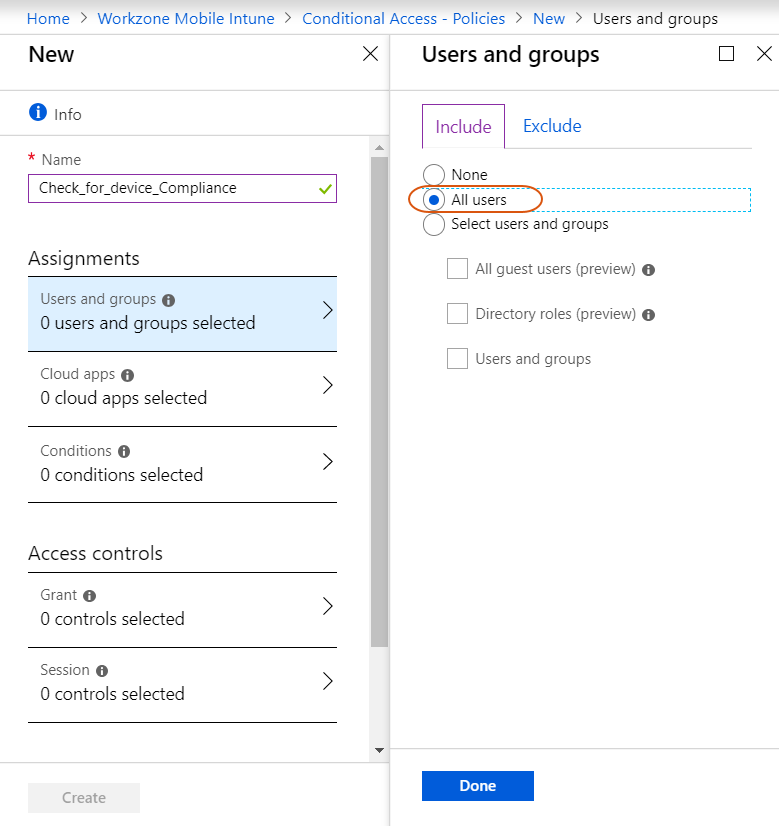Choose Select users and groups radio

[434, 224]
